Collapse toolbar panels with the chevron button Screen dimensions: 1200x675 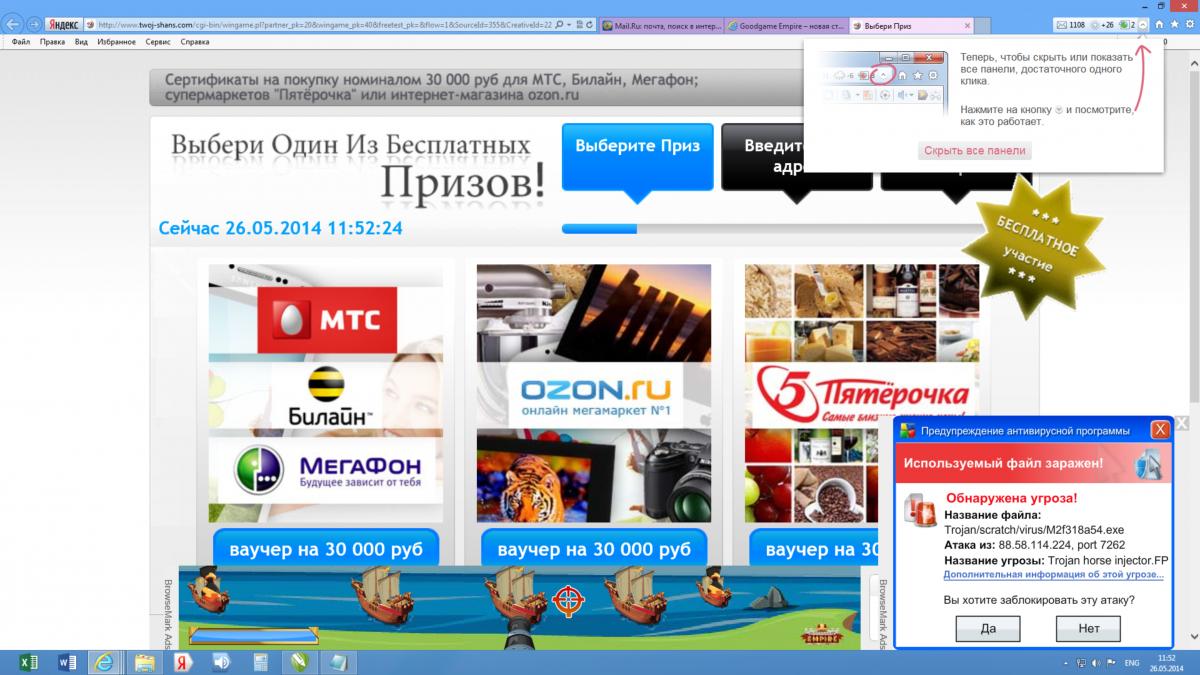point(1142,23)
